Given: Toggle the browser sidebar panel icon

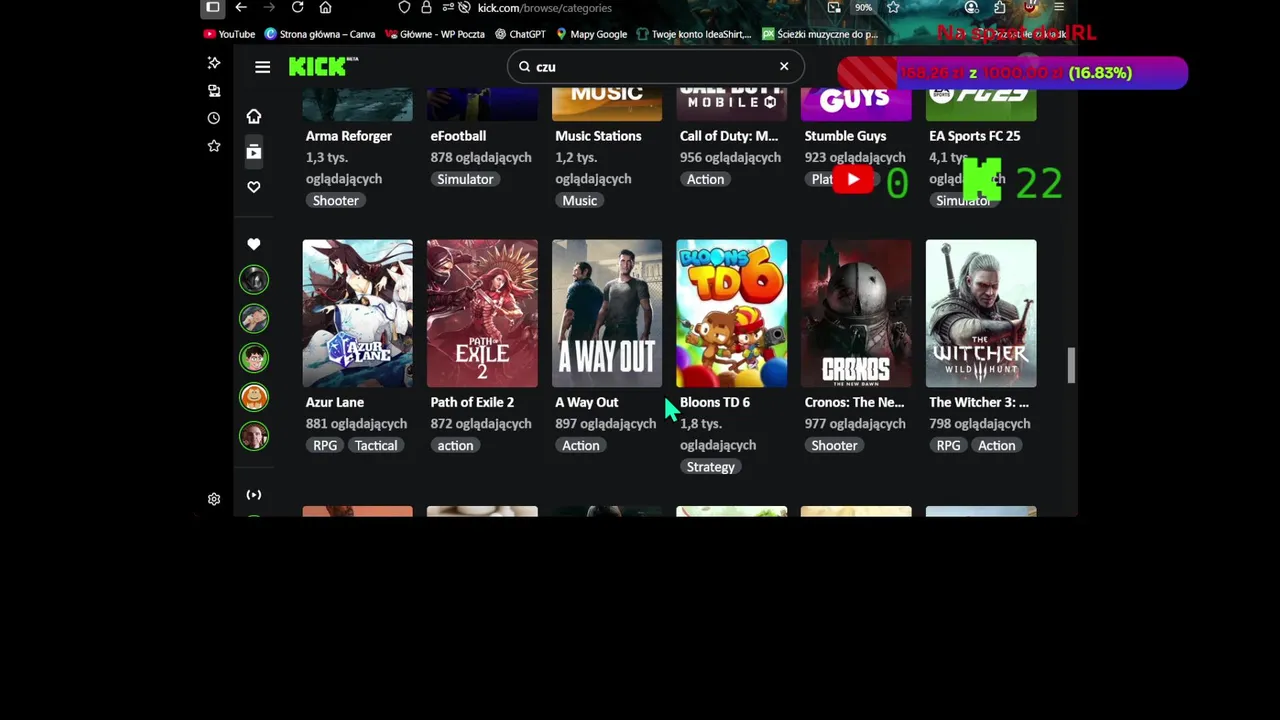Looking at the screenshot, I should (213, 7).
